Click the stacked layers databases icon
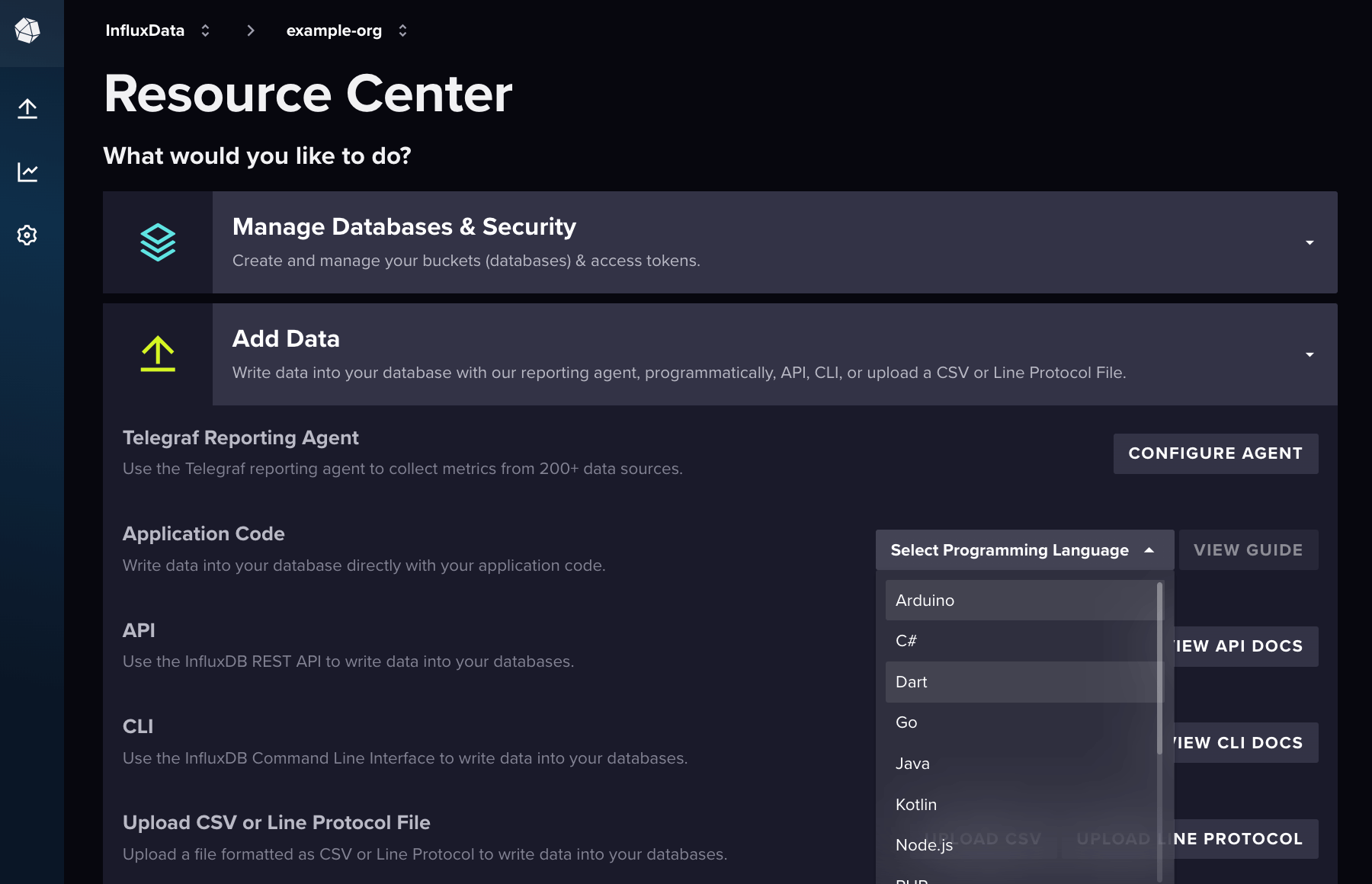This screenshot has width=1372, height=884. click(x=158, y=242)
